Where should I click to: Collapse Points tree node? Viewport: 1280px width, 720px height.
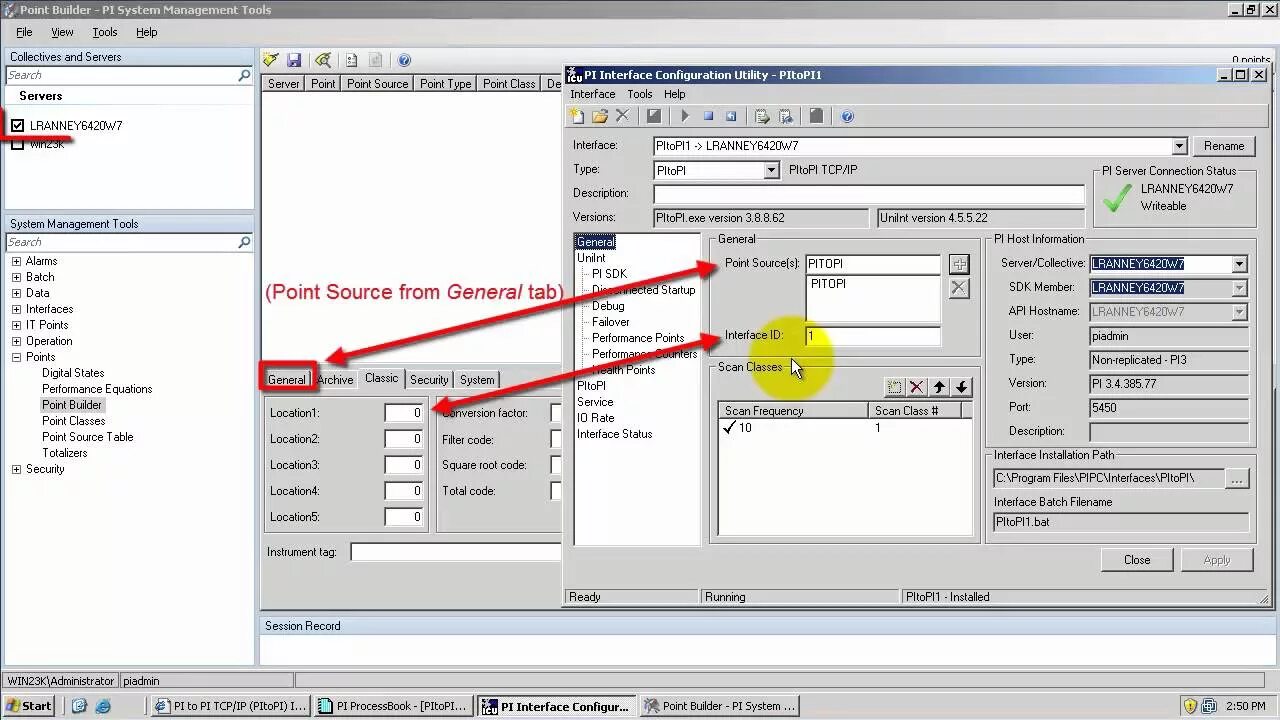(16, 357)
